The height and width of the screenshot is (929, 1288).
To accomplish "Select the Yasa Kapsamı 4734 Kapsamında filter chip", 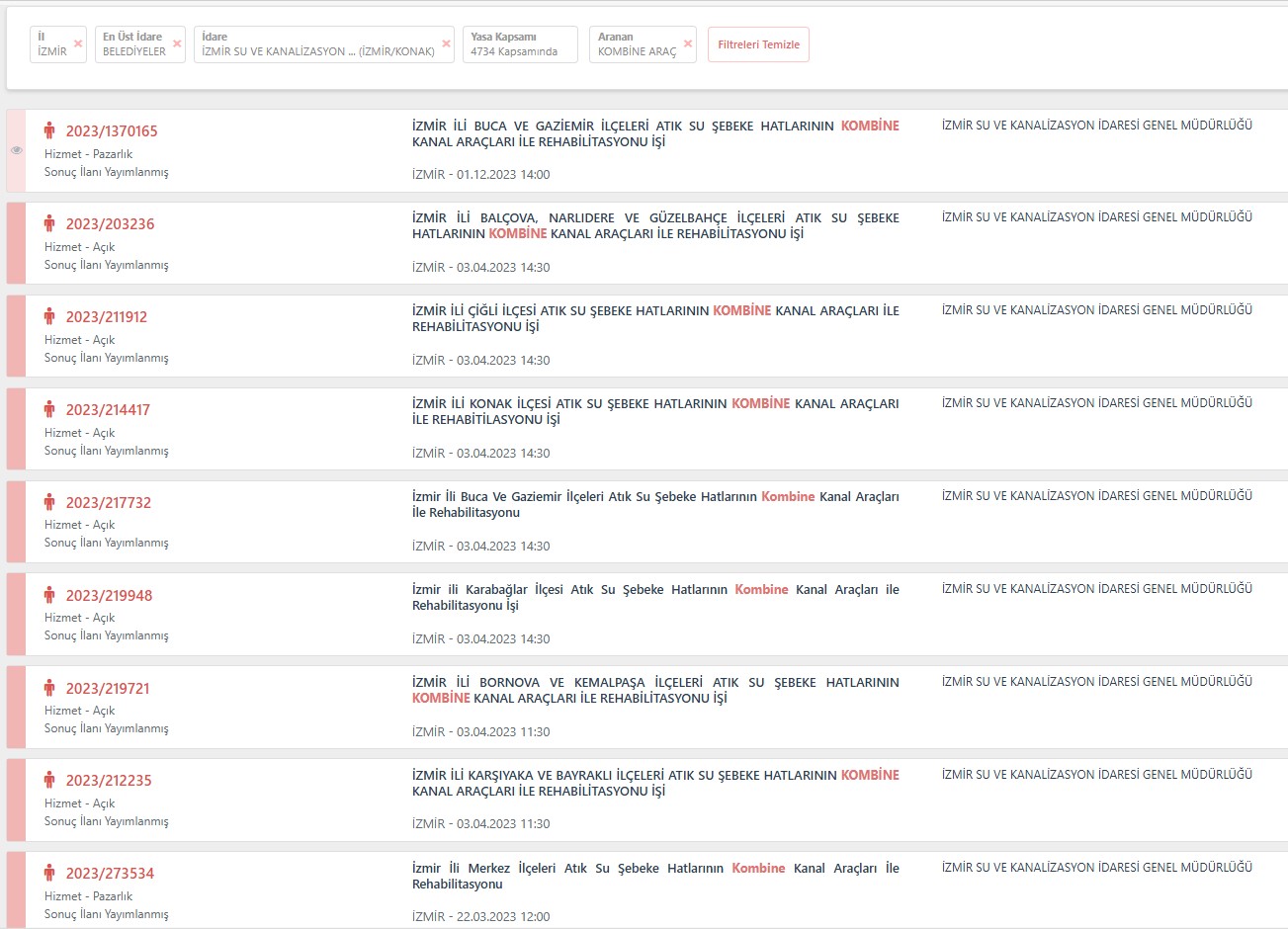I will coord(519,44).
